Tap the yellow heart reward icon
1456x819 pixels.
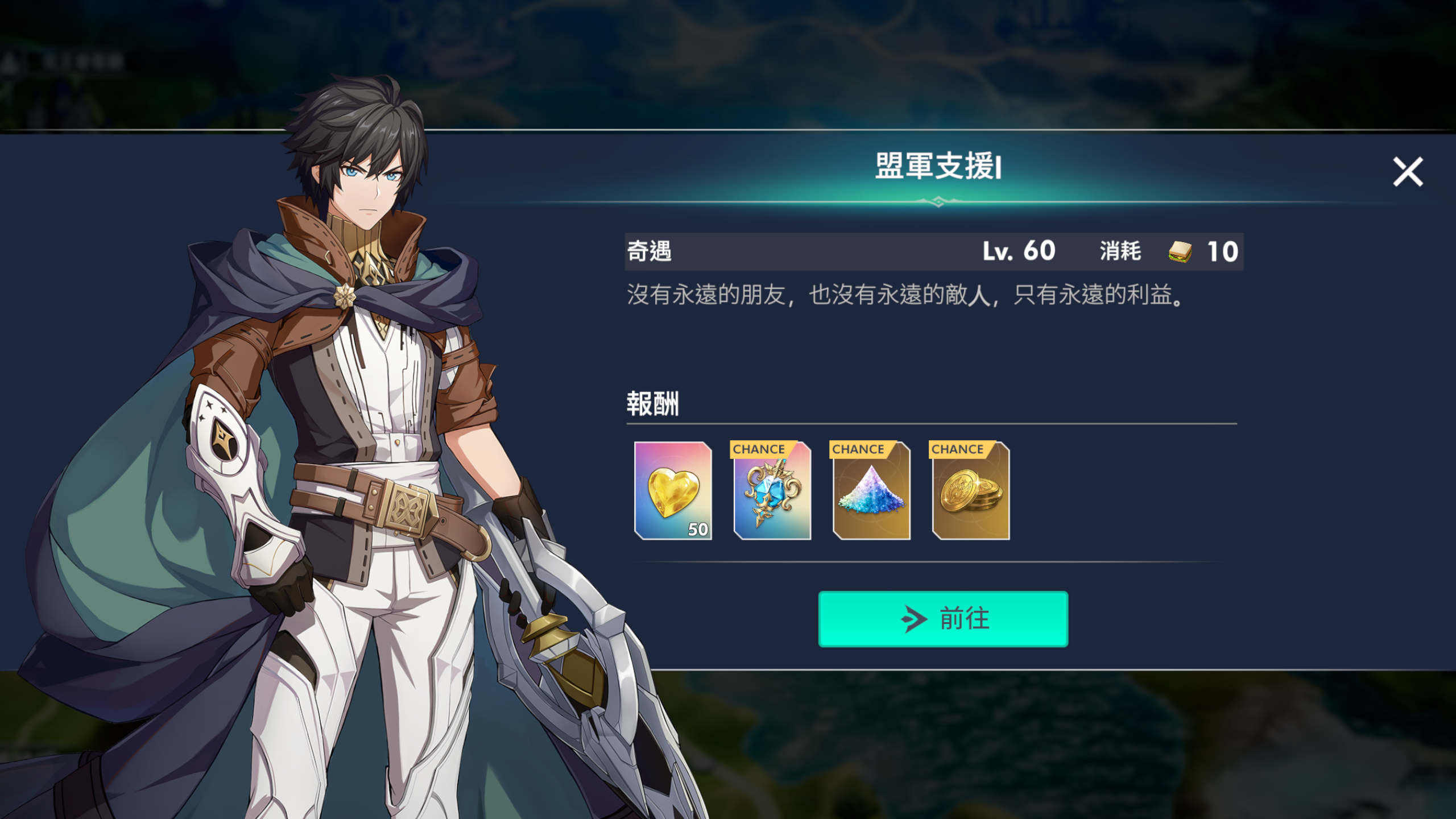673,490
